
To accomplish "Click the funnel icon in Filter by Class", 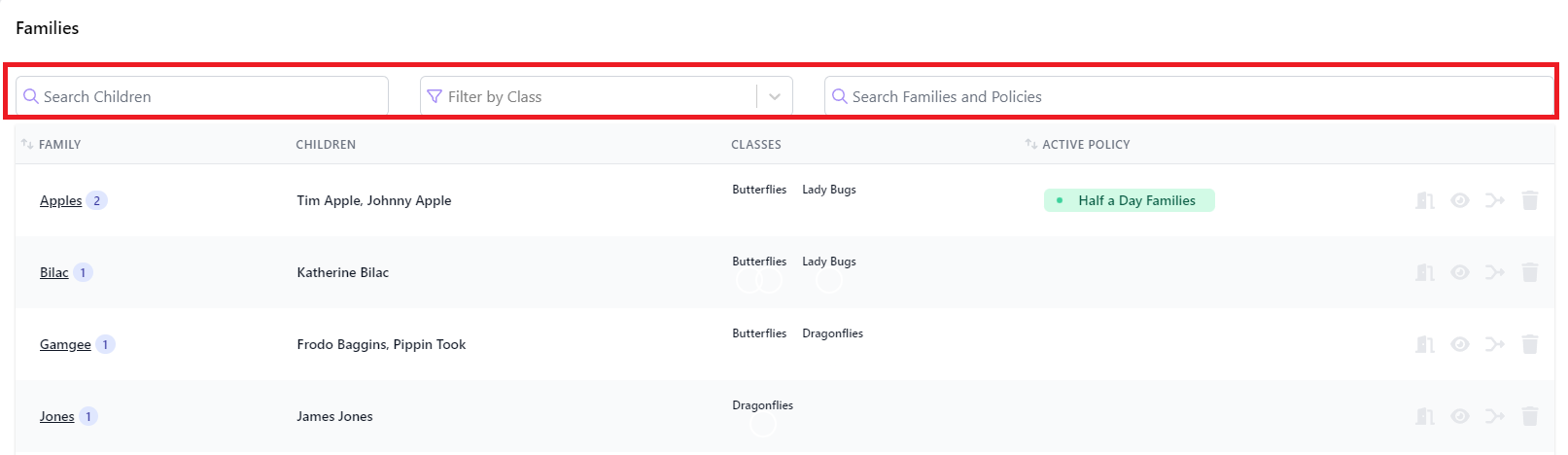I will click(x=435, y=96).
